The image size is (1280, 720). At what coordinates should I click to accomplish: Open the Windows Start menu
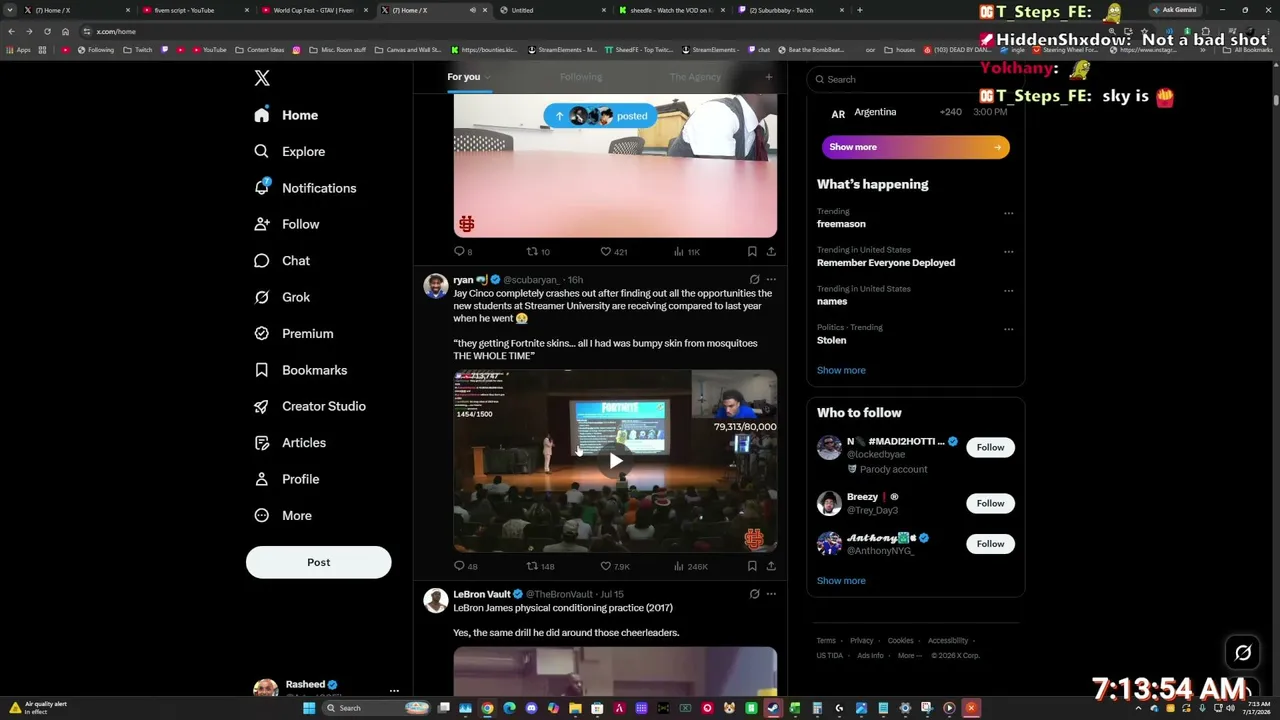pos(309,708)
